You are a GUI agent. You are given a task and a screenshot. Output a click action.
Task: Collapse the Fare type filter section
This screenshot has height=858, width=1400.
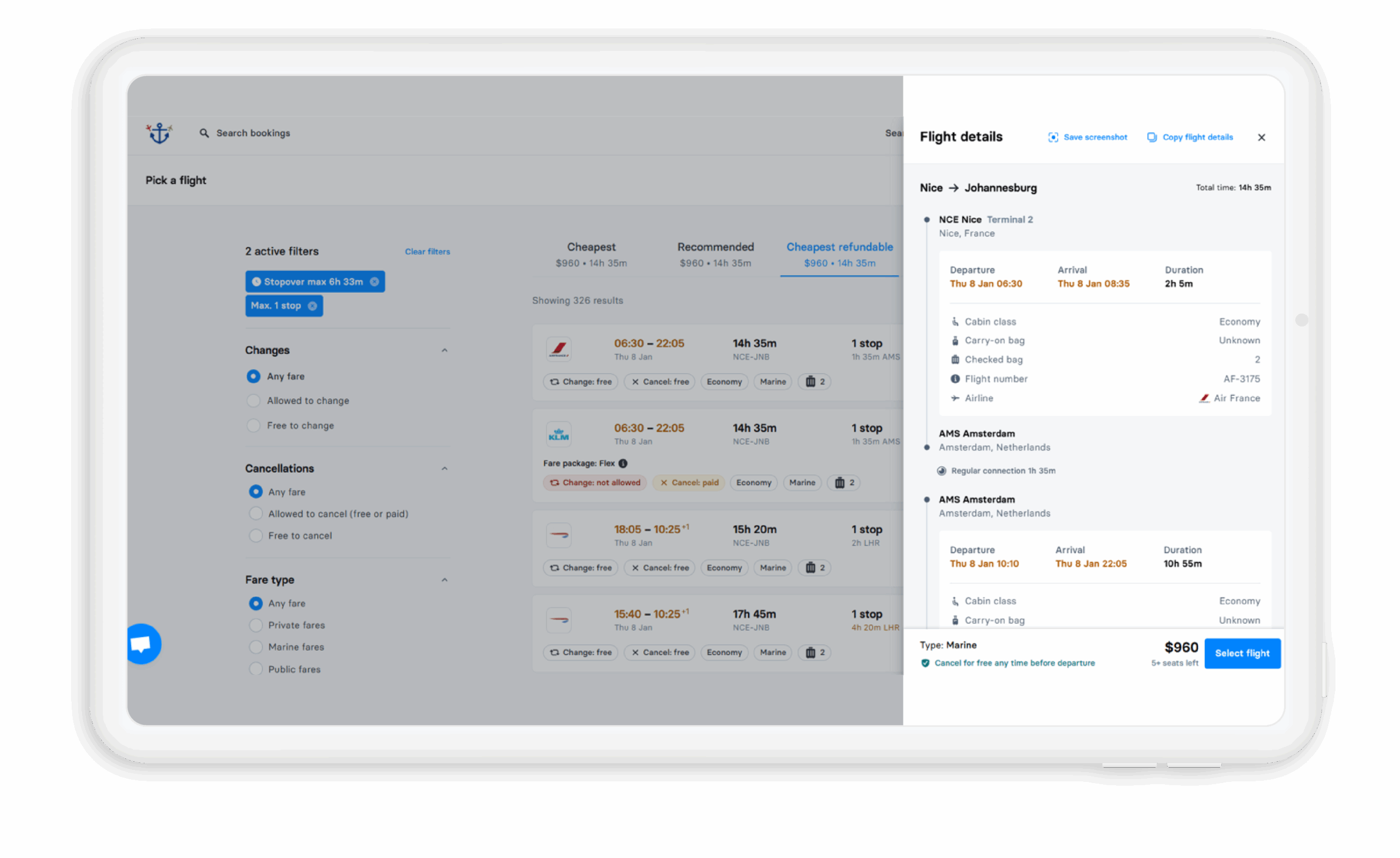click(x=444, y=580)
